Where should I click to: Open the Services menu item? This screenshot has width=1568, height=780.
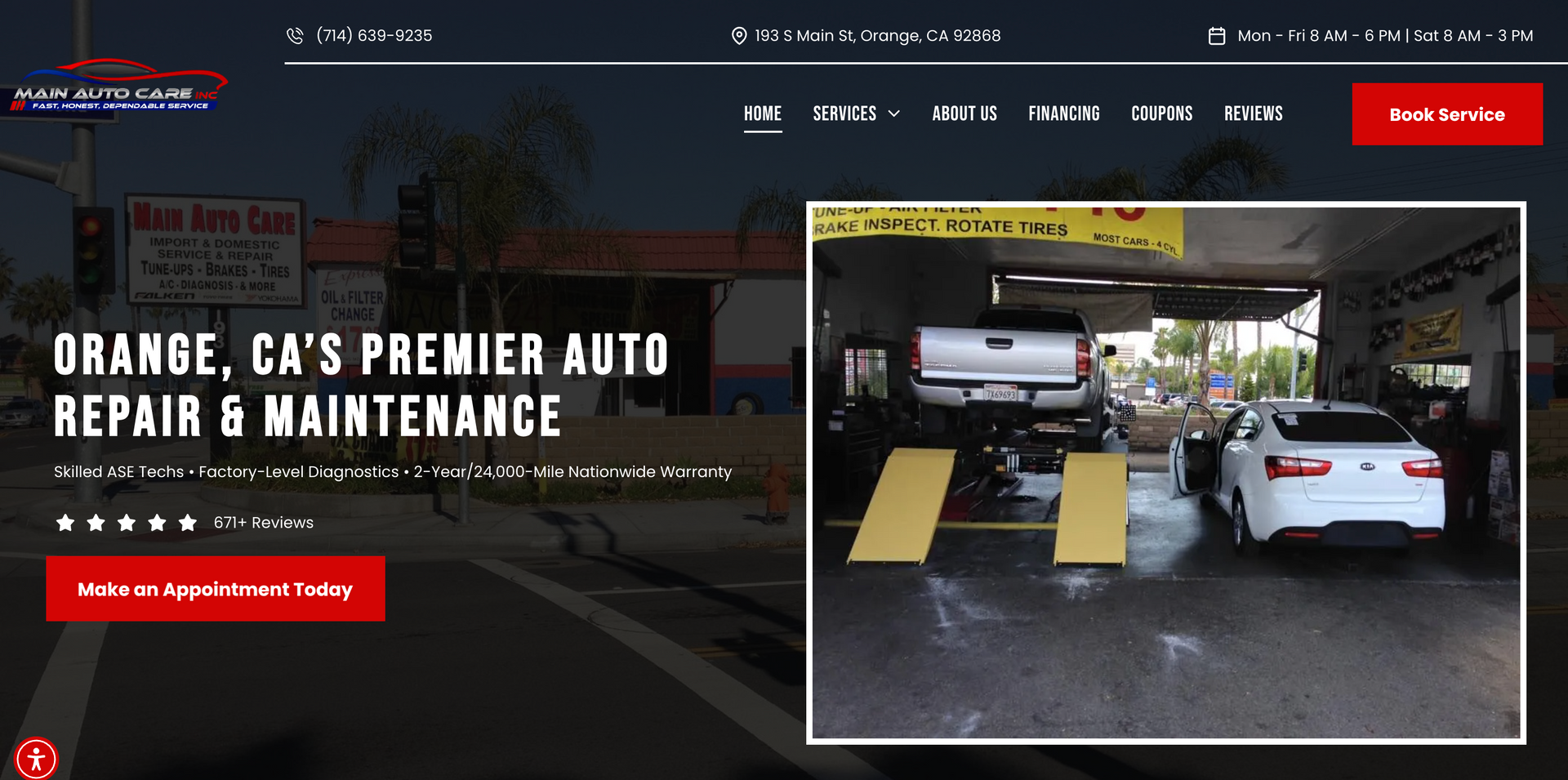[844, 114]
